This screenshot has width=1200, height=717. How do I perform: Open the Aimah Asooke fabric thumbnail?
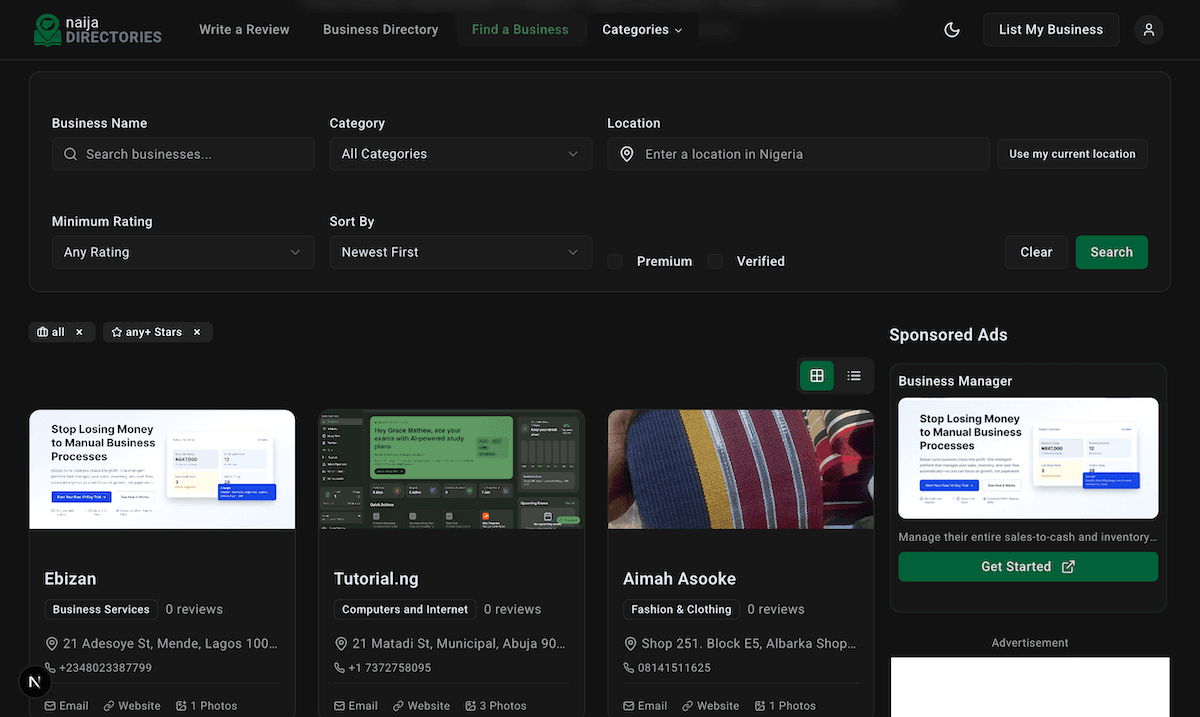pos(740,469)
